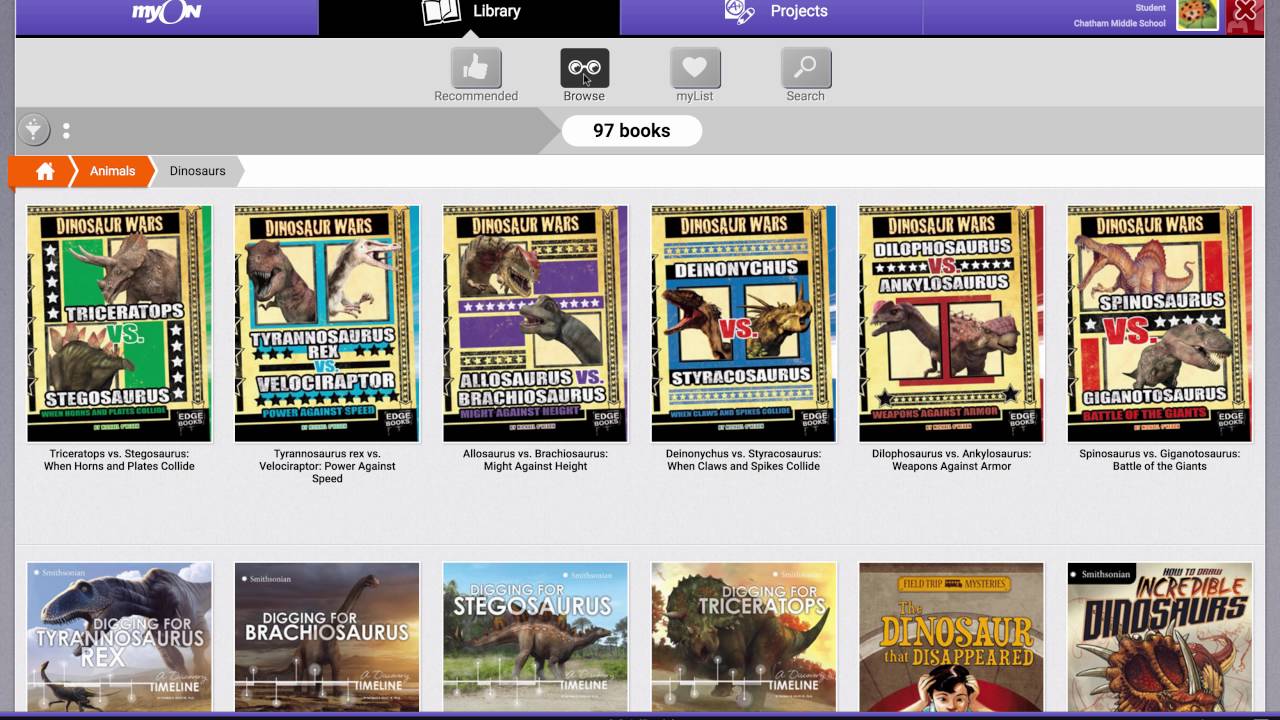Image resolution: width=1280 pixels, height=720 pixels.
Task: Switch to the Projects tab
Action: (x=771, y=16)
